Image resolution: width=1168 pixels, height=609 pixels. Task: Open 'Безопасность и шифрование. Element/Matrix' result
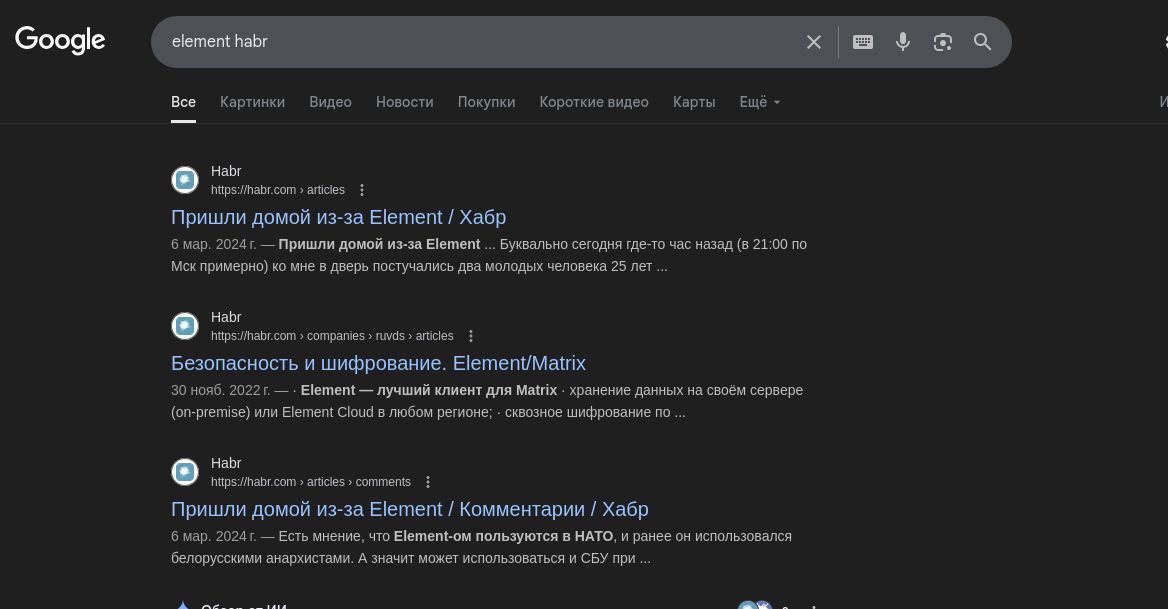378,363
